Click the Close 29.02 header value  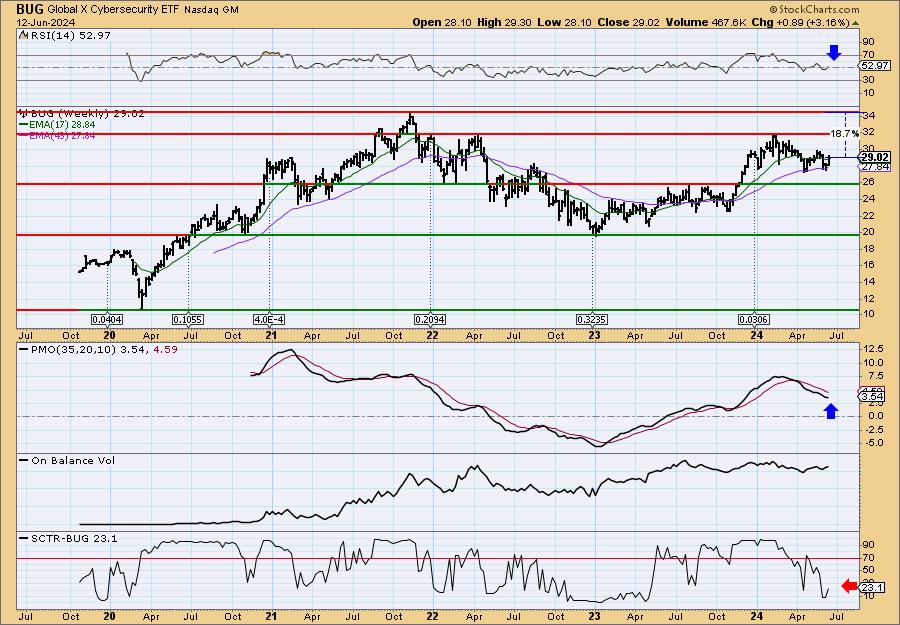(x=628, y=22)
